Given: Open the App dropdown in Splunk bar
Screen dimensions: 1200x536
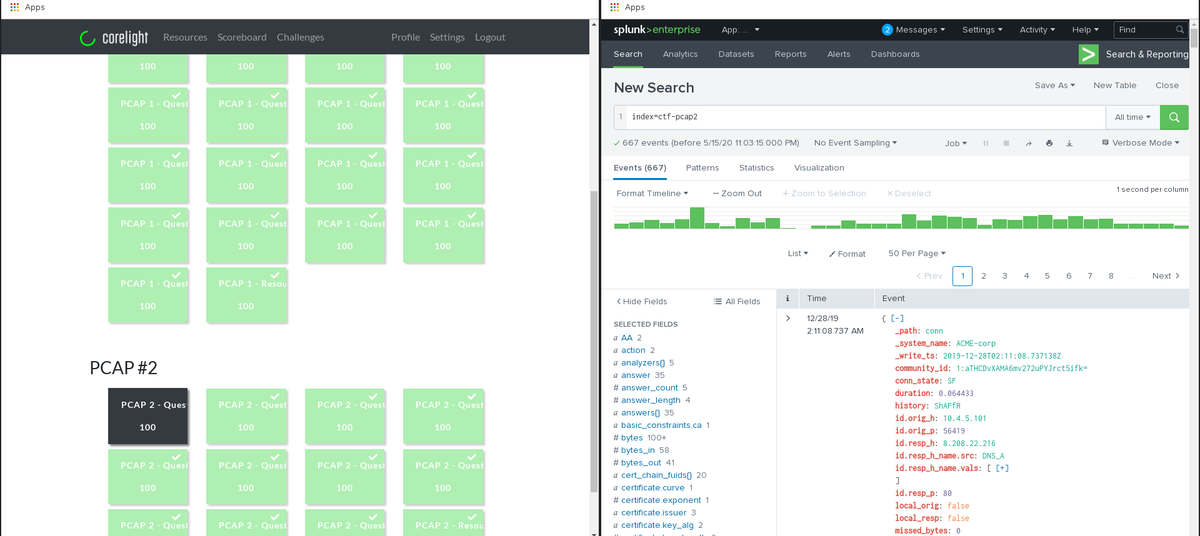Looking at the screenshot, I should (740, 30).
